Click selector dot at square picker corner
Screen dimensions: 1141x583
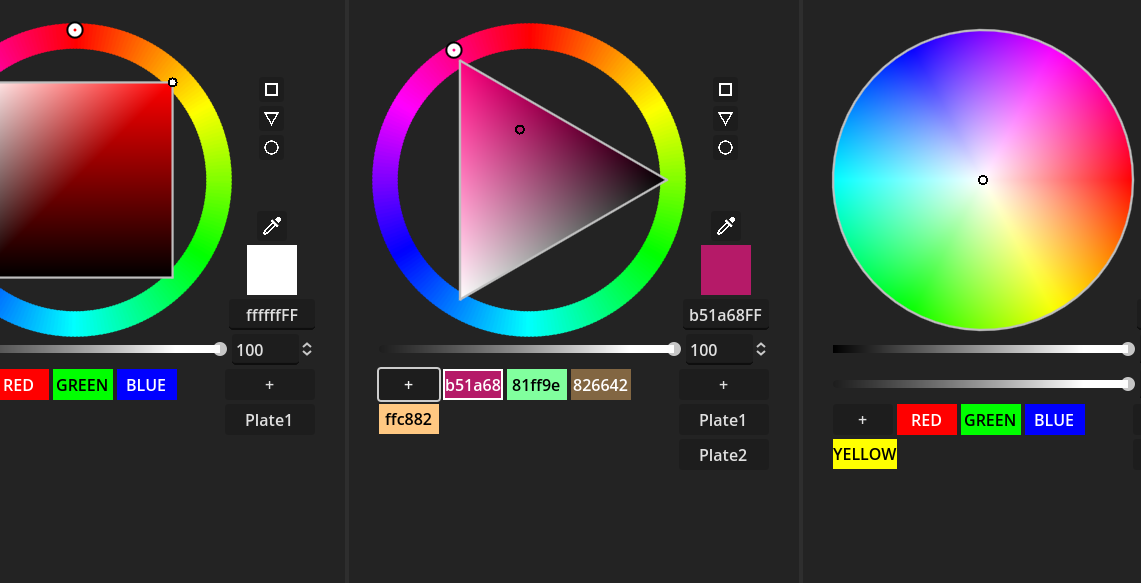(x=172, y=82)
